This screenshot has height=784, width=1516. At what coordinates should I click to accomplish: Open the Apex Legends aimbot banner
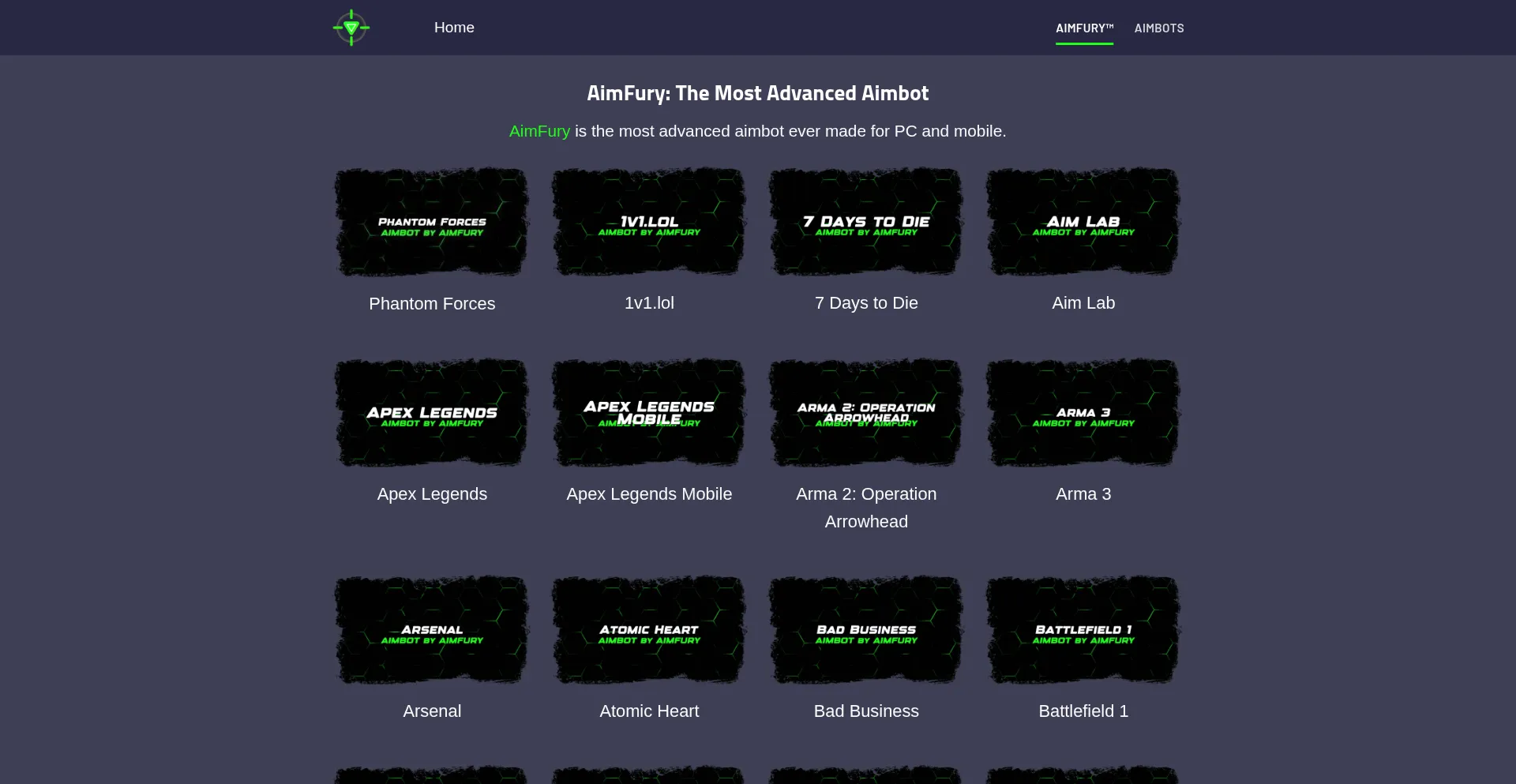432,413
